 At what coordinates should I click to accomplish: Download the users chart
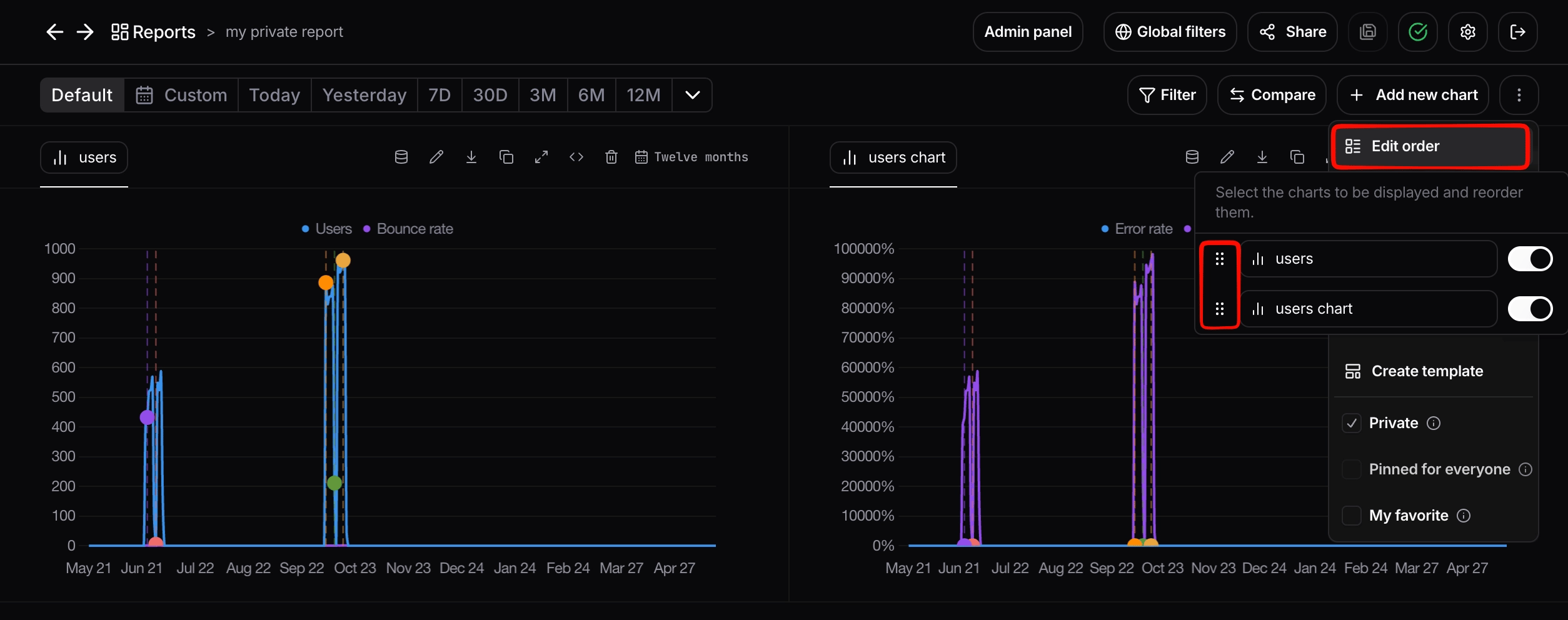click(471, 157)
